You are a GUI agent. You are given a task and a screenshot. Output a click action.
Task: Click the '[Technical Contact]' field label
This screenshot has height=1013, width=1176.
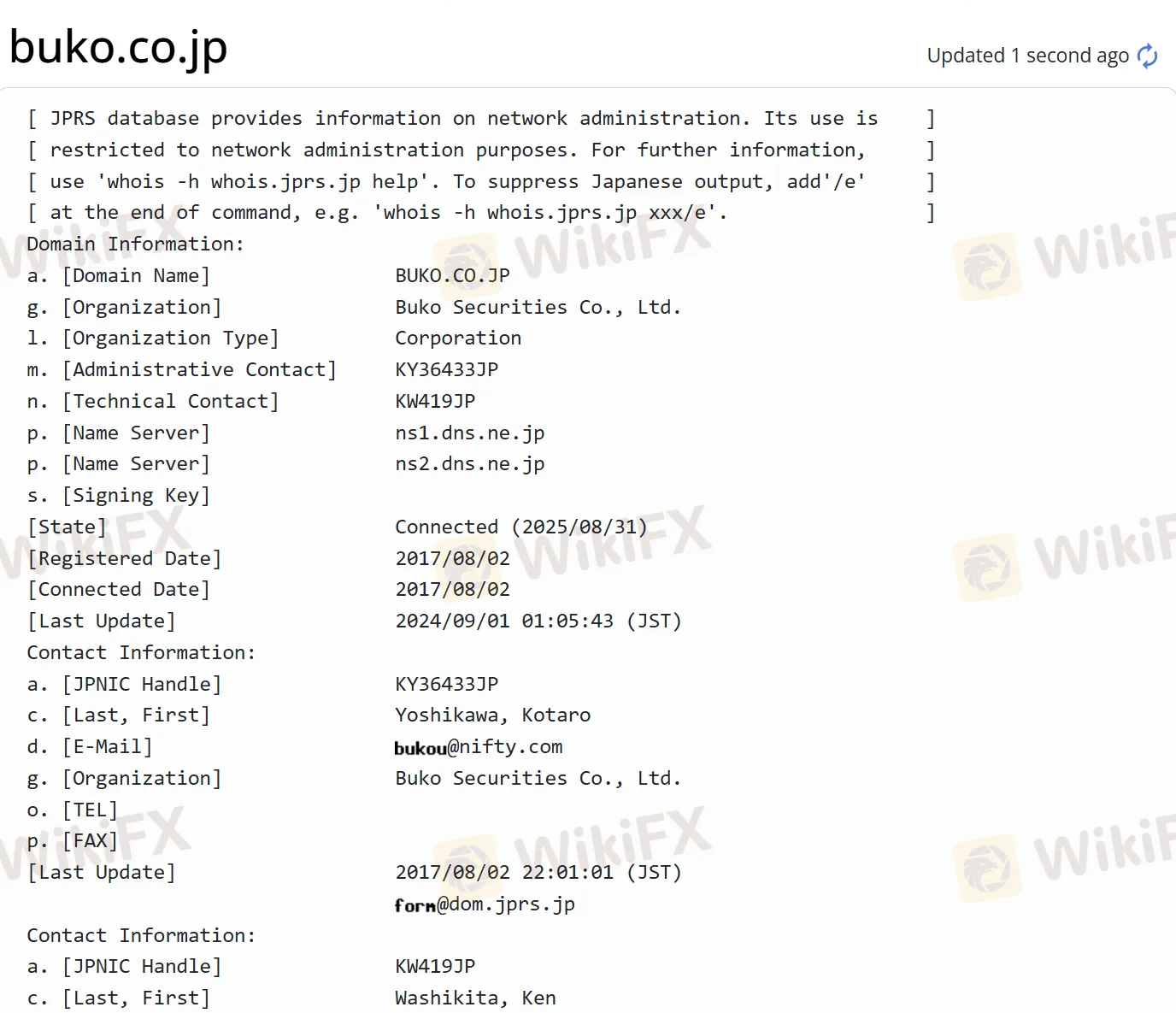[170, 401]
